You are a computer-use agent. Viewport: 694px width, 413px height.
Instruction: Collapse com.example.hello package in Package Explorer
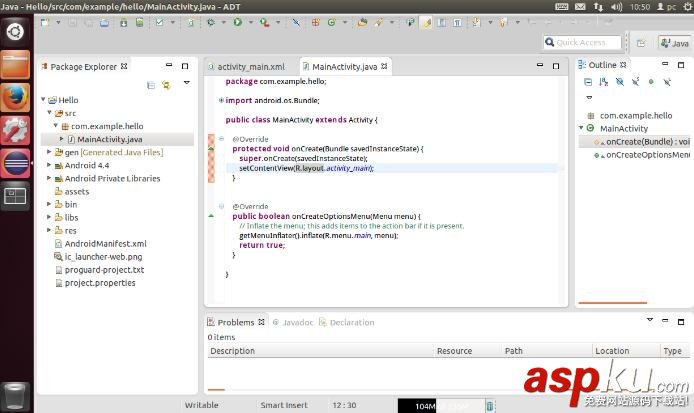point(56,126)
